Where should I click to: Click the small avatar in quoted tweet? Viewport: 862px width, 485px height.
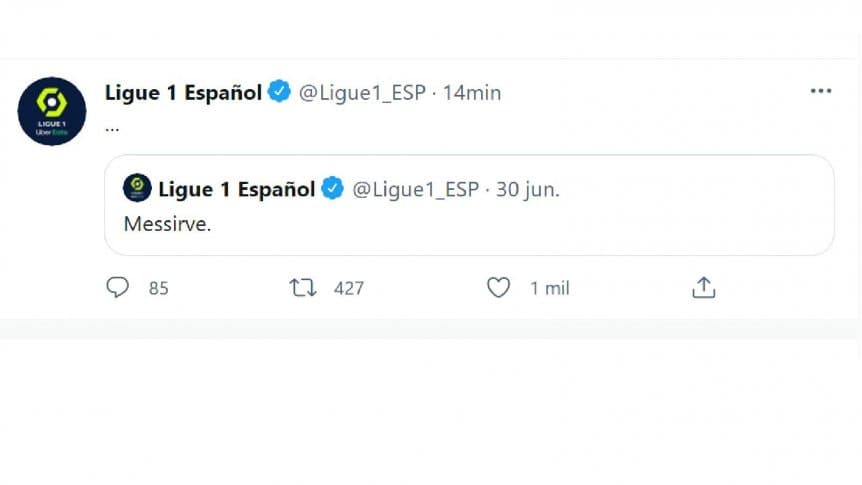coord(137,188)
